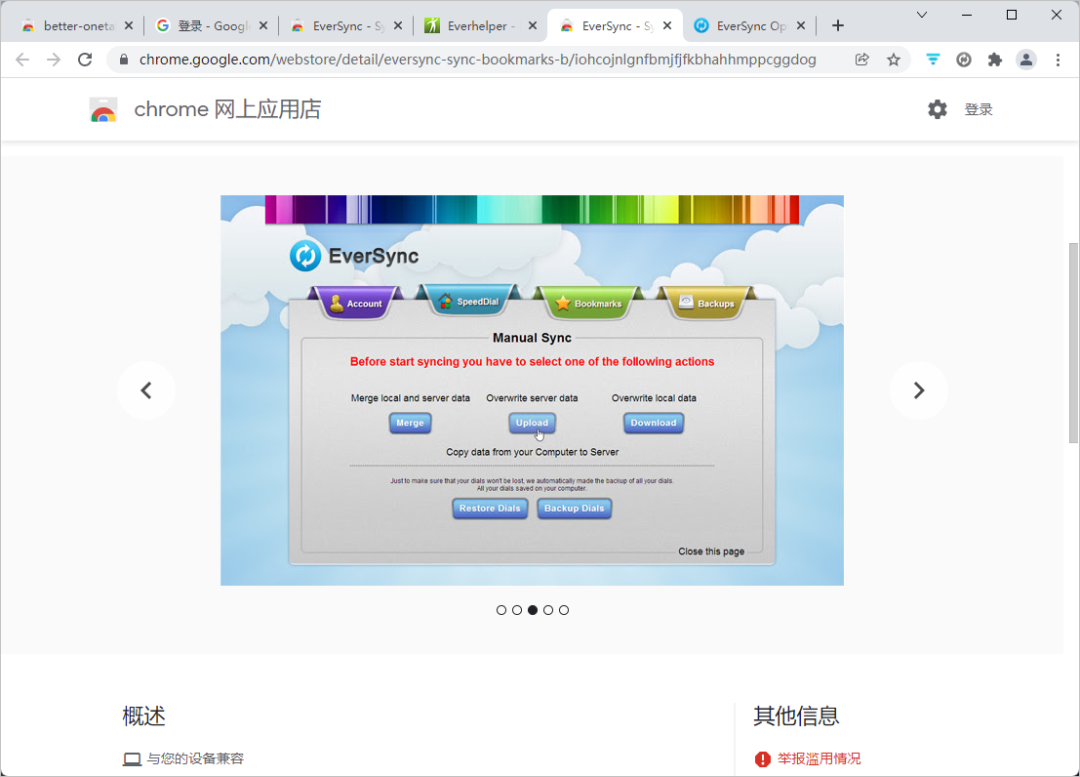Image resolution: width=1080 pixels, height=777 pixels.
Task: Select fifth carousel dot
Action: click(x=564, y=610)
